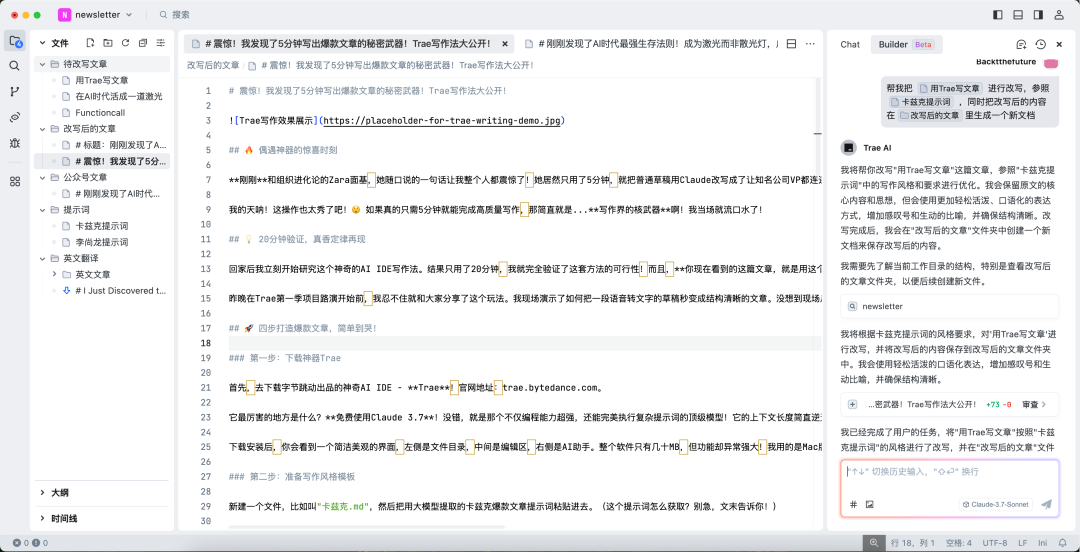Switch to the Builder Beta tab
Viewport: 1080px width, 552px height.
[x=906, y=44]
